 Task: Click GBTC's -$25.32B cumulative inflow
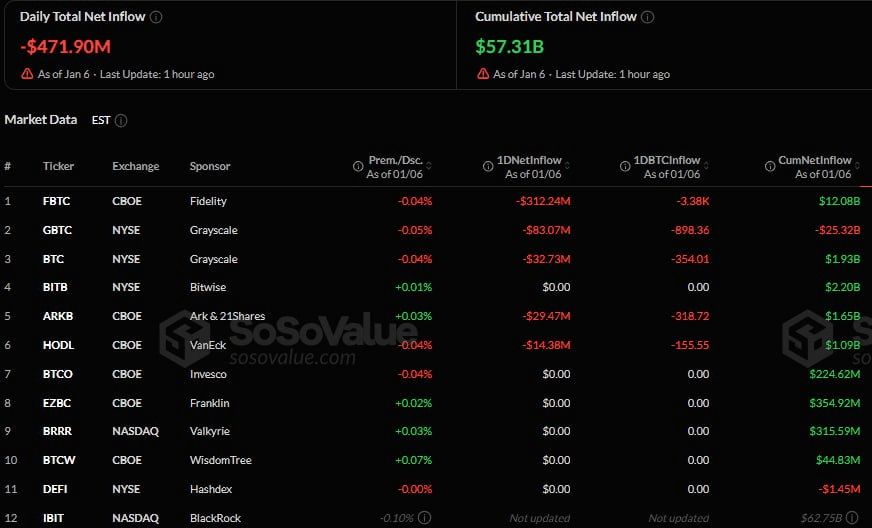click(x=838, y=230)
